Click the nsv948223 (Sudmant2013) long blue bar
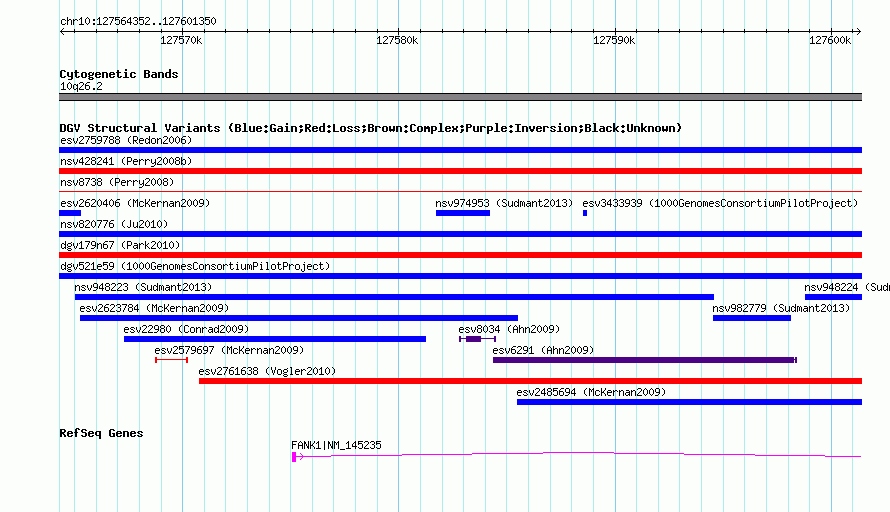 pos(394,297)
